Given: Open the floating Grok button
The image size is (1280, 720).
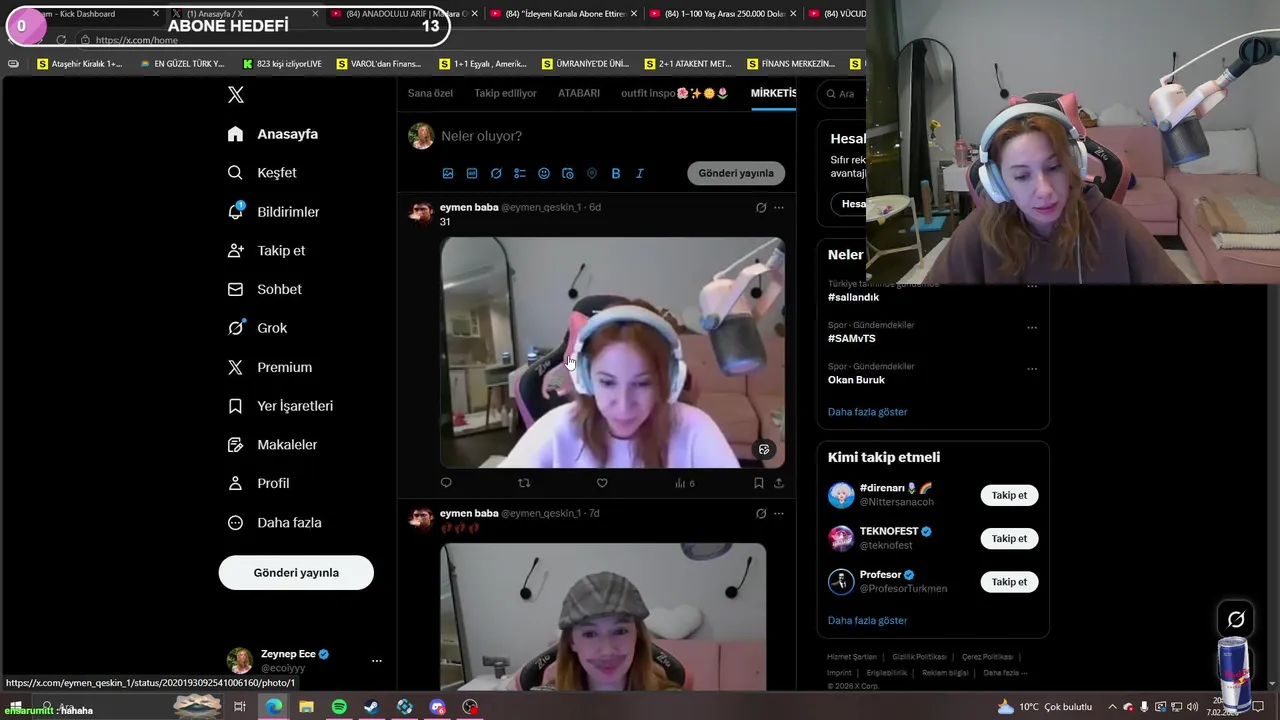Looking at the screenshot, I should tap(1236, 619).
